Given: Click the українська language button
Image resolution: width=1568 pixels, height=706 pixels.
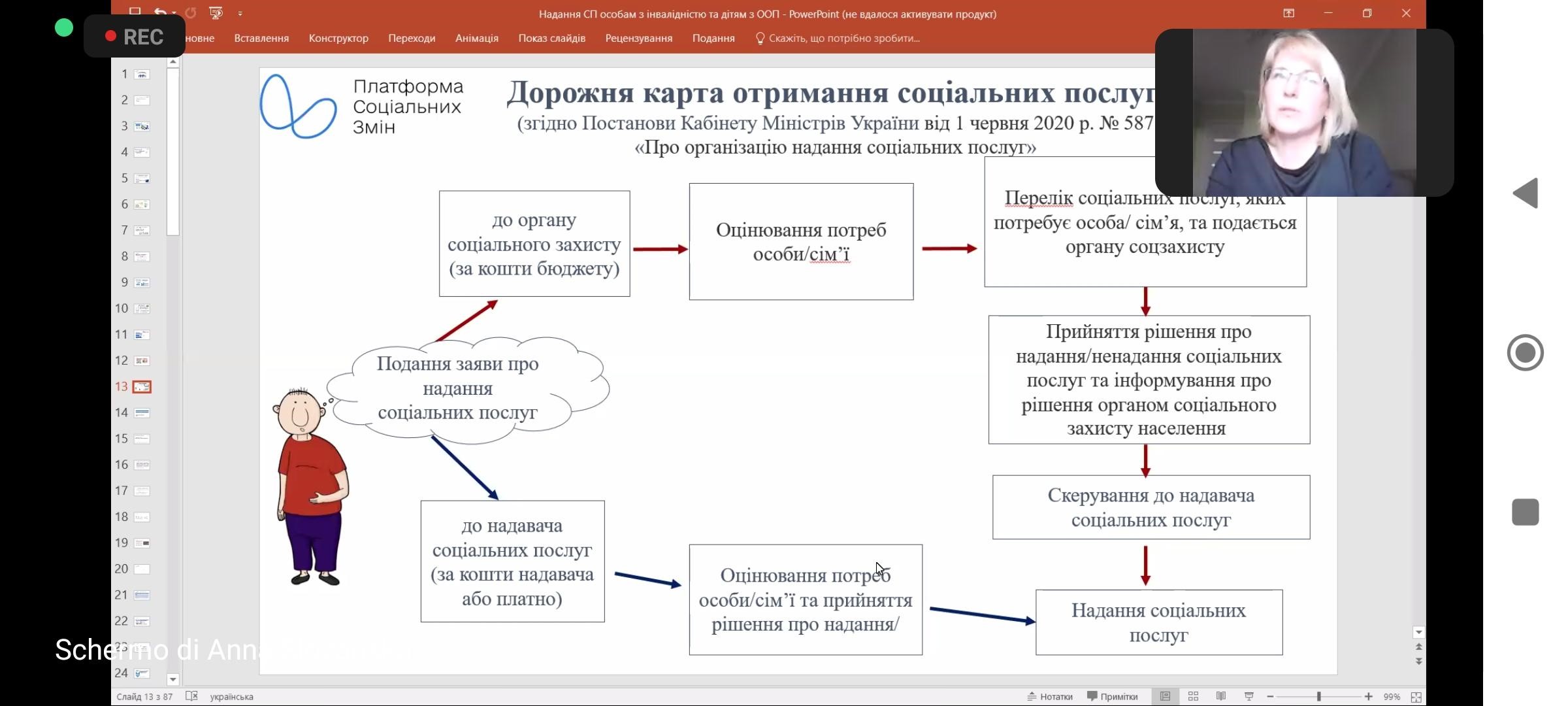Looking at the screenshot, I should pos(231,697).
